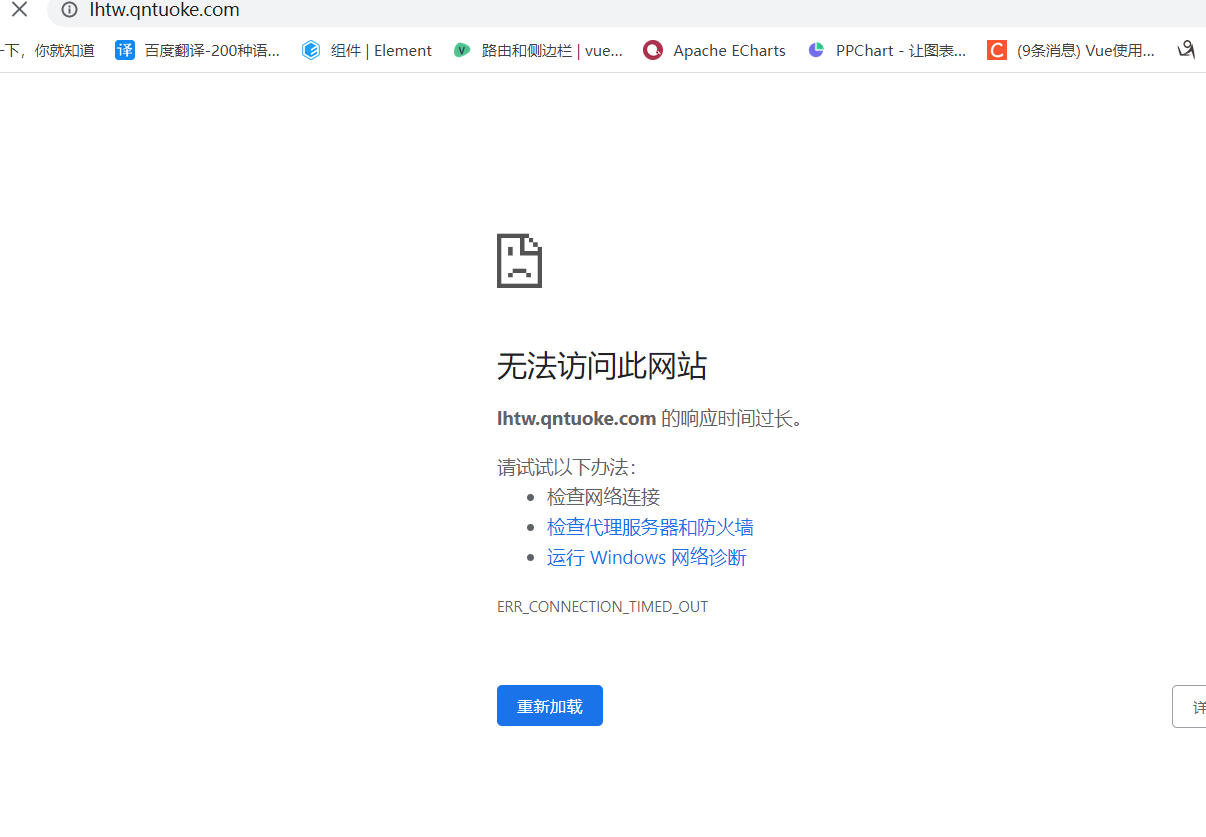The width and height of the screenshot is (1206, 837).
Task: Click the PPChart pie chart icon
Action: (816, 49)
